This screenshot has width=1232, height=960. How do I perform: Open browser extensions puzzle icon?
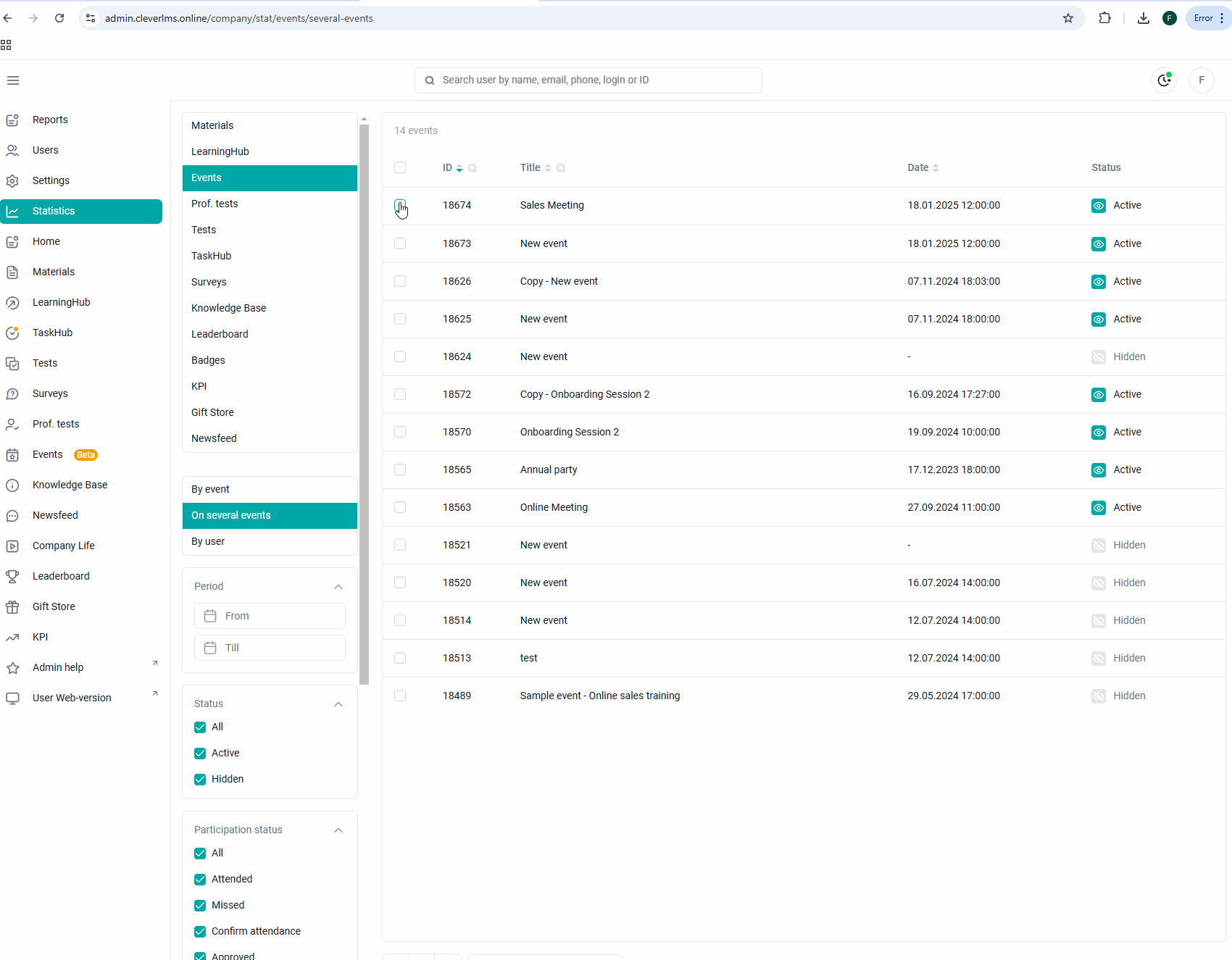[x=1104, y=18]
